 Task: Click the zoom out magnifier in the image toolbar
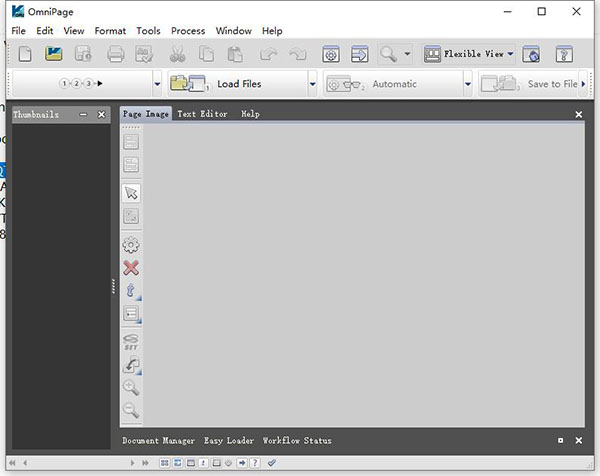[x=131, y=410]
